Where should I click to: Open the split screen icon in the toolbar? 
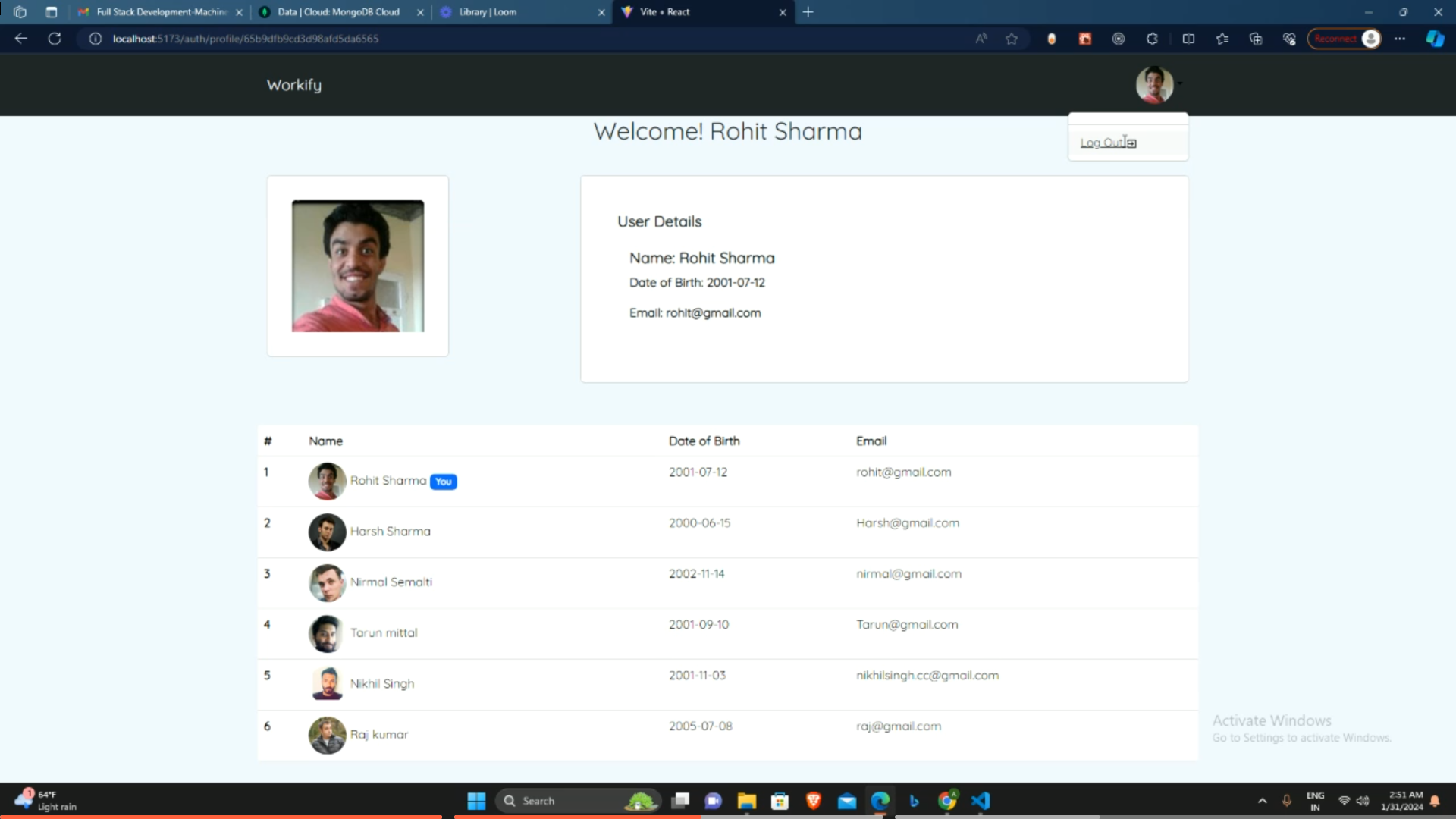[1188, 39]
